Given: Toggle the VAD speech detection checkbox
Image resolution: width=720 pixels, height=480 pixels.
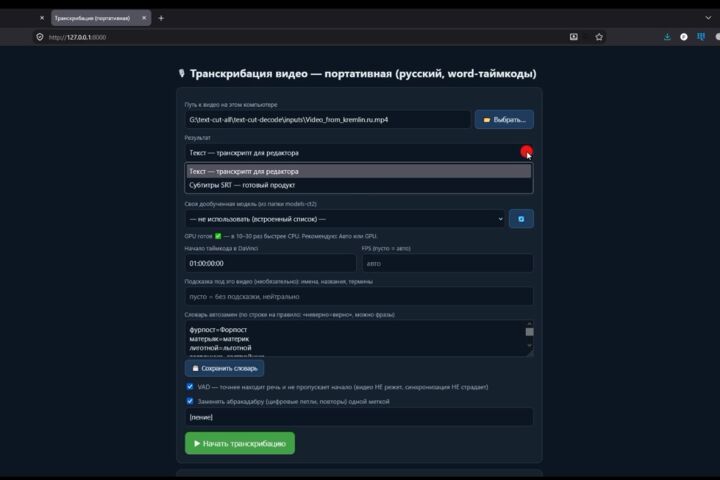Looking at the screenshot, I should pyautogui.click(x=190, y=387).
